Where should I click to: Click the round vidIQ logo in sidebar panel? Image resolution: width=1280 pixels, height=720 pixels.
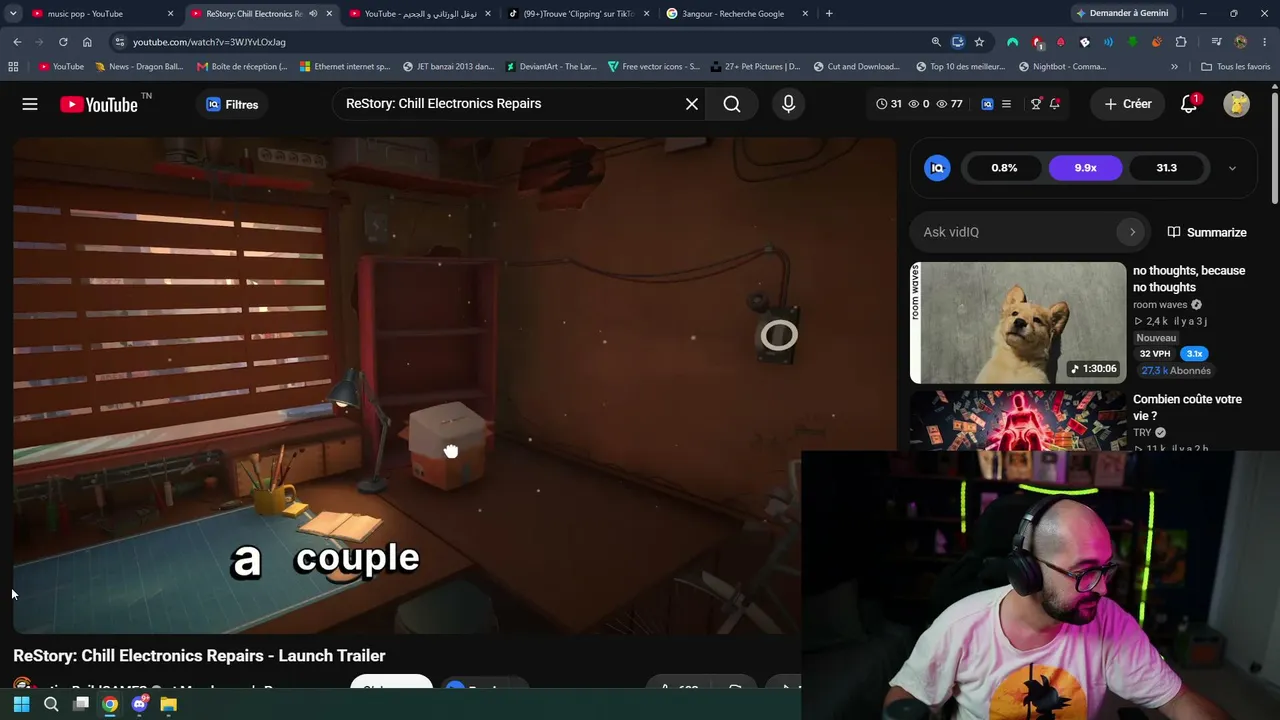coord(937,168)
